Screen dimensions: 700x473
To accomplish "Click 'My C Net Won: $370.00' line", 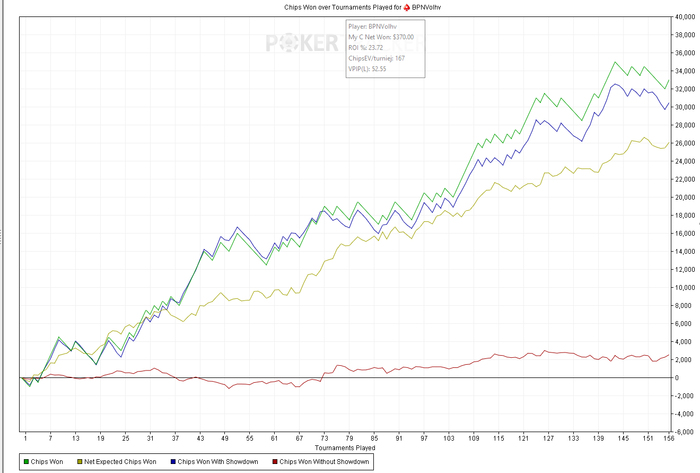I will [381, 37].
